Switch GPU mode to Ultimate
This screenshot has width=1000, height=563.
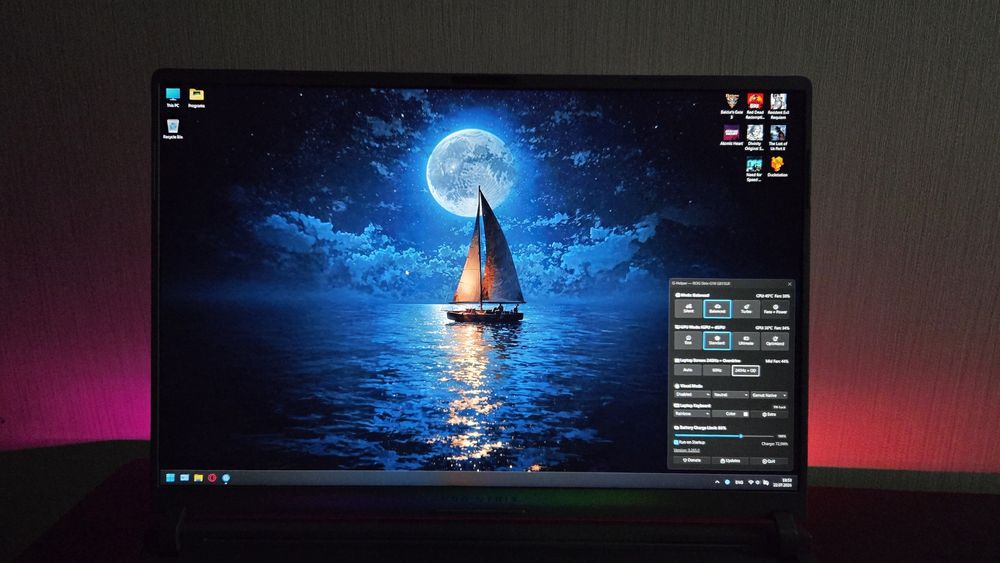point(746,340)
